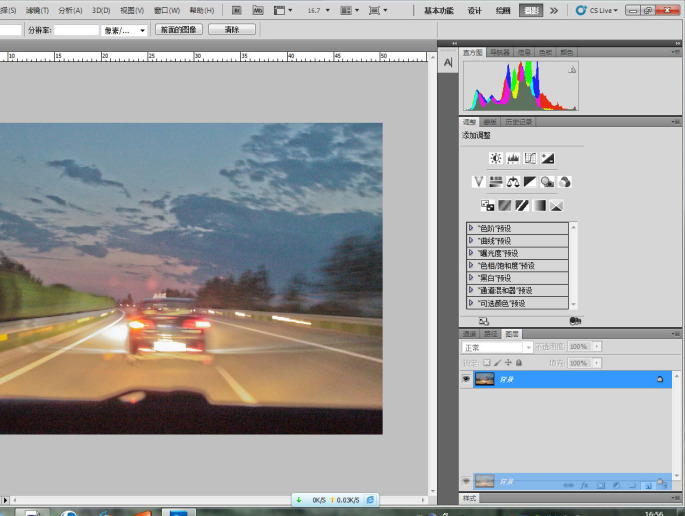Open the 窗口(W) menu
The height and width of the screenshot is (516, 685).
pyautogui.click(x=167, y=10)
